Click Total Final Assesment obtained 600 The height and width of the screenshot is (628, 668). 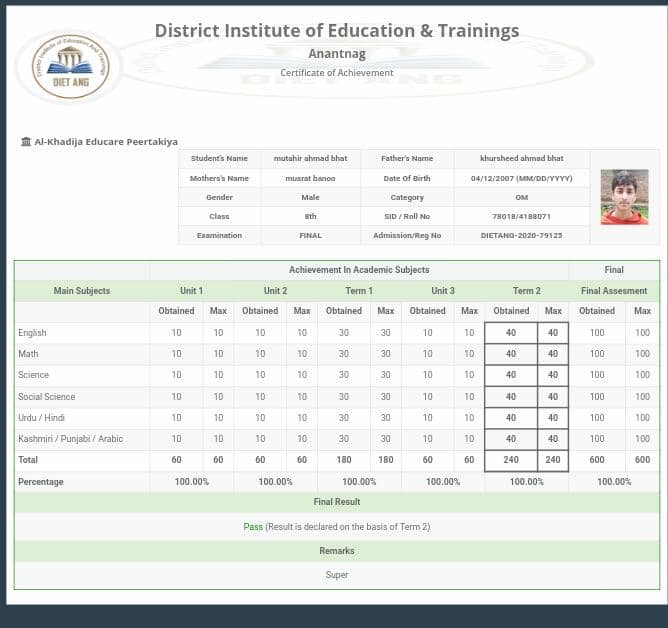pyautogui.click(x=597, y=460)
